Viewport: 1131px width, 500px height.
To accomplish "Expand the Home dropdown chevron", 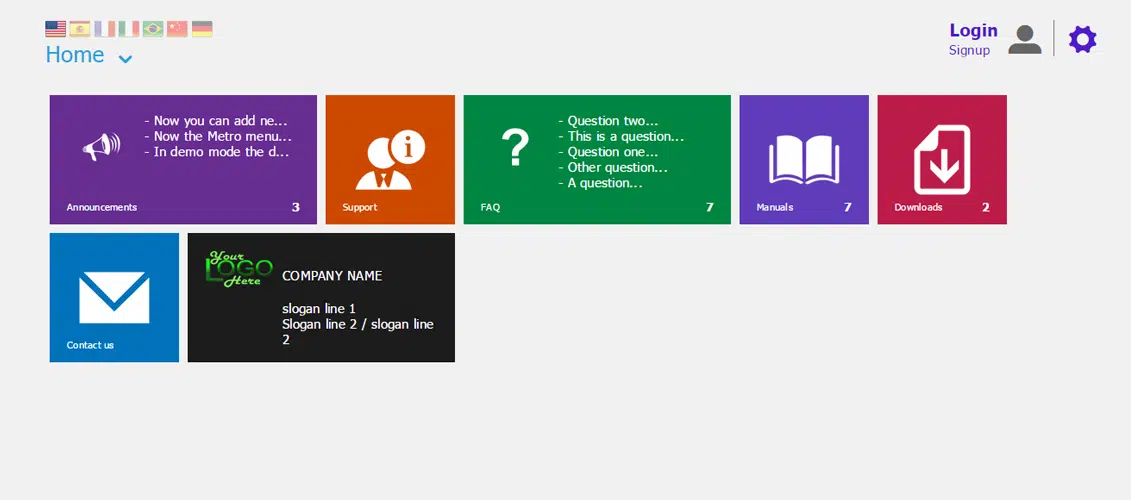I will 125,59.
